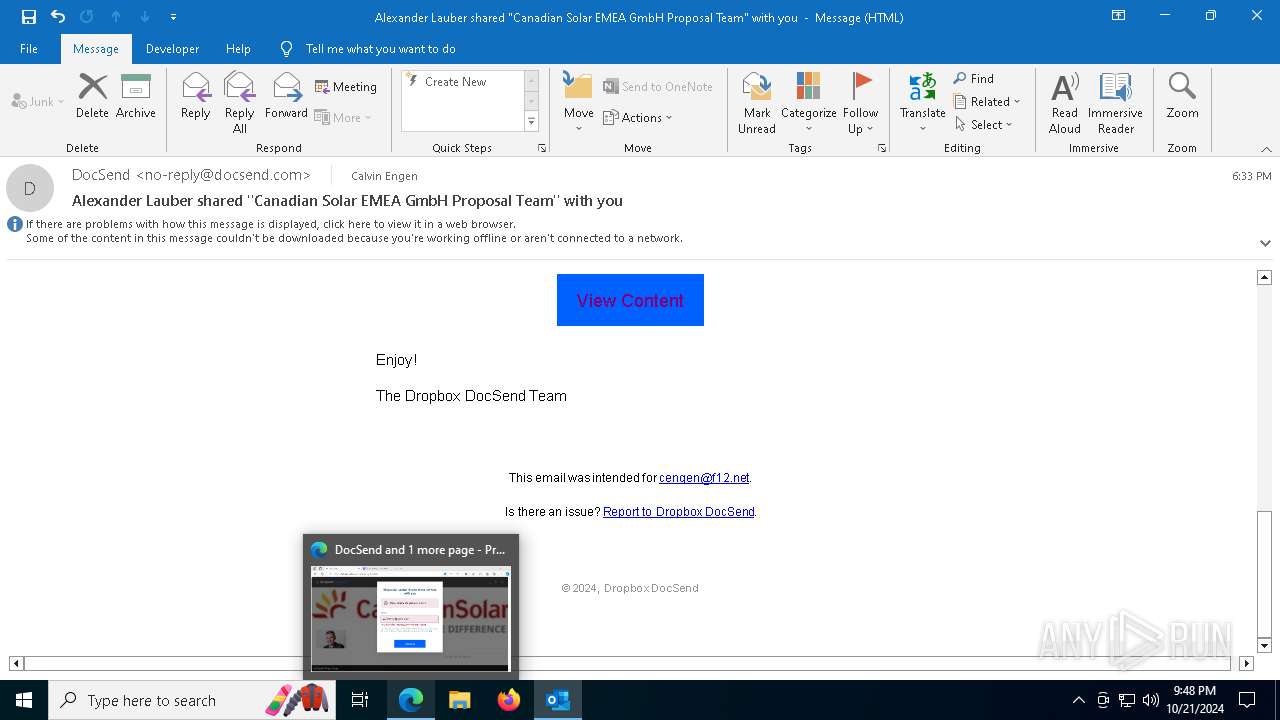This screenshot has height=720, width=1280.
Task: Click Send to OneNote
Action: [x=657, y=87]
